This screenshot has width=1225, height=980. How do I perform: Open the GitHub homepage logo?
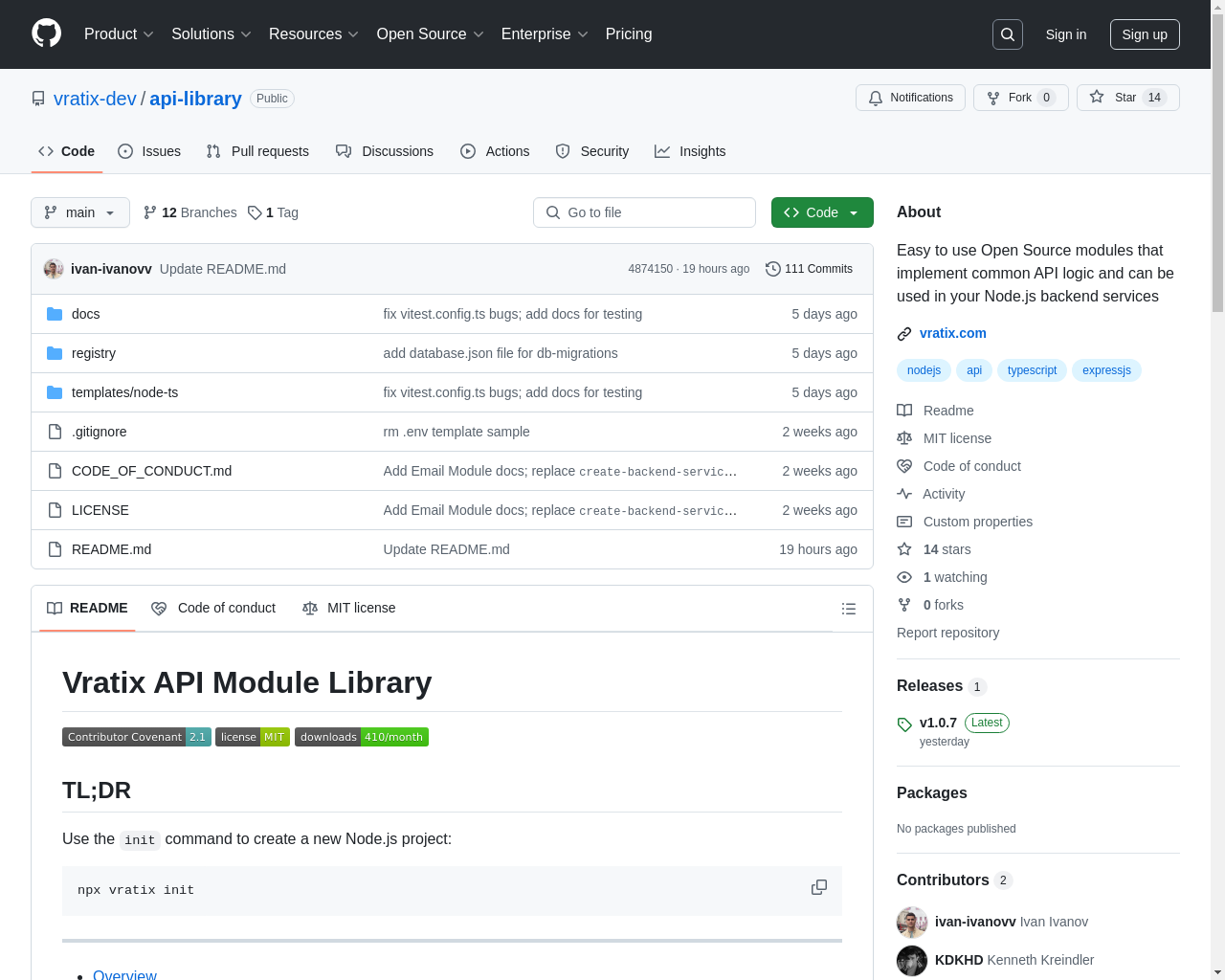pyautogui.click(x=46, y=33)
